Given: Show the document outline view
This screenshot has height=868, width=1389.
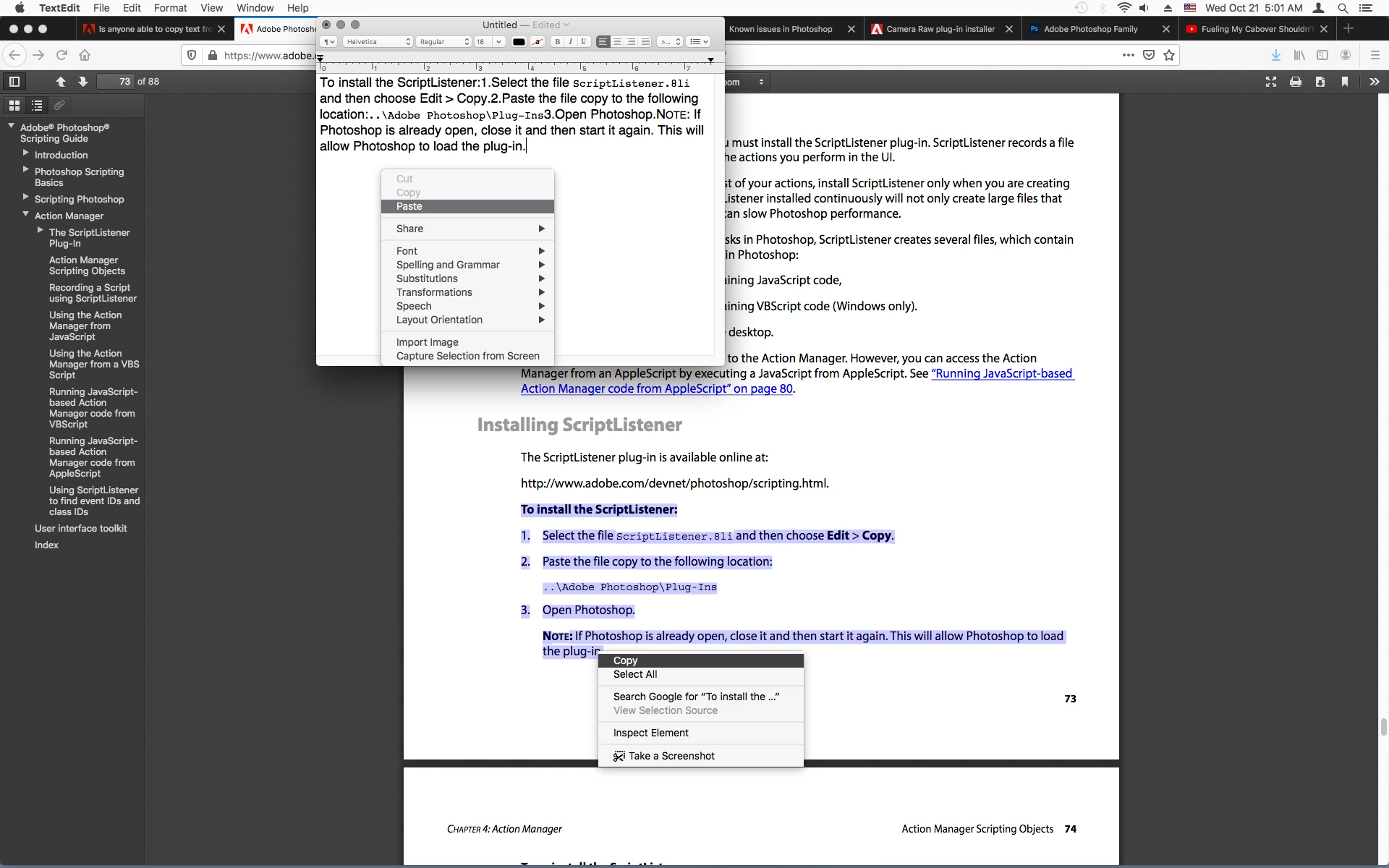Looking at the screenshot, I should 37,106.
